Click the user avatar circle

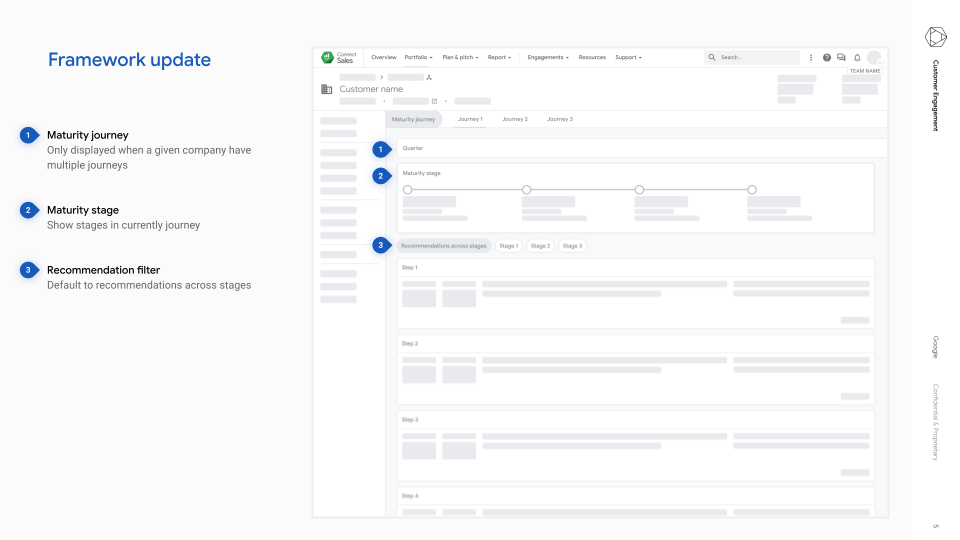874,57
